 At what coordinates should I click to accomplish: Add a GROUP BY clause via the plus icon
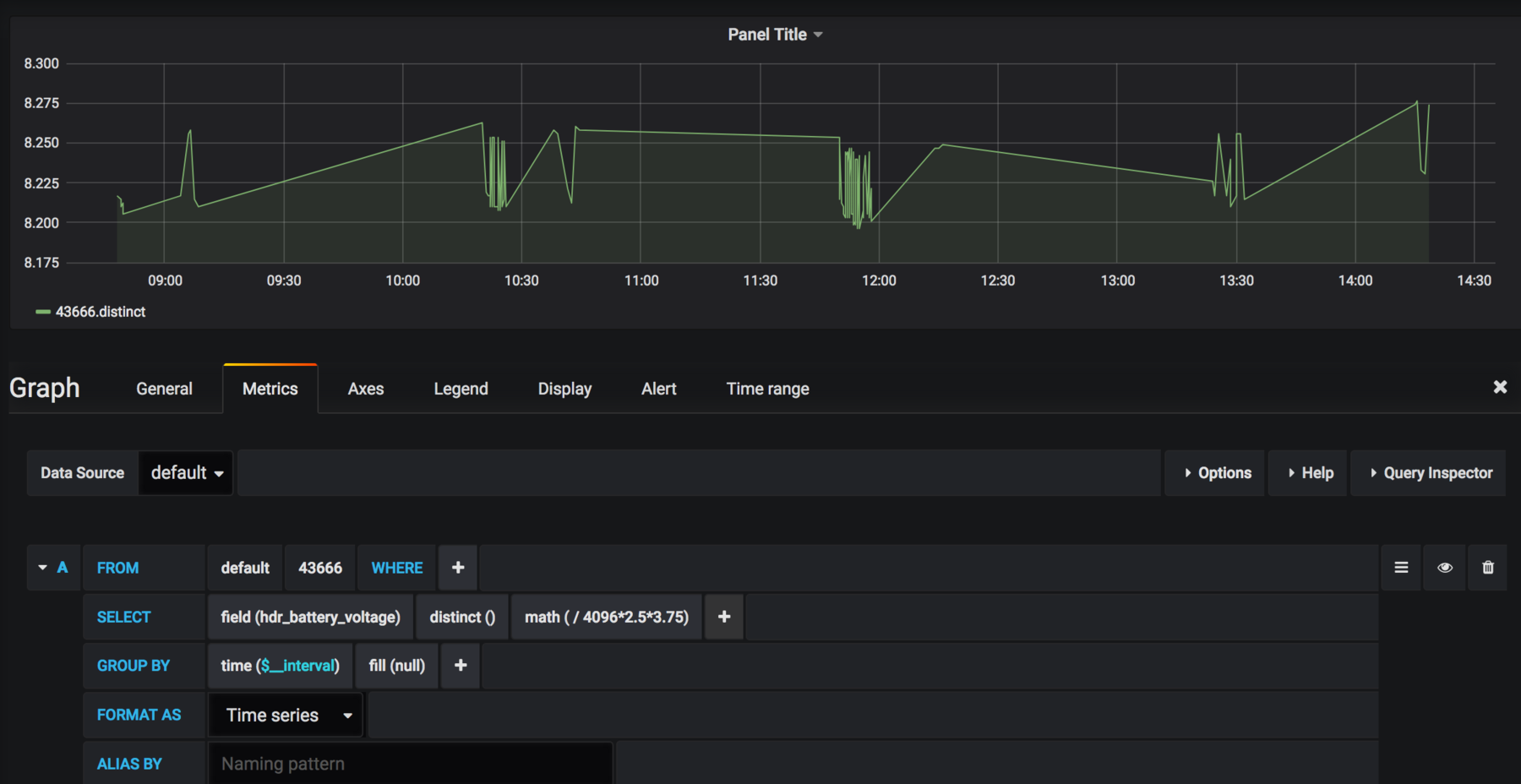(x=460, y=665)
